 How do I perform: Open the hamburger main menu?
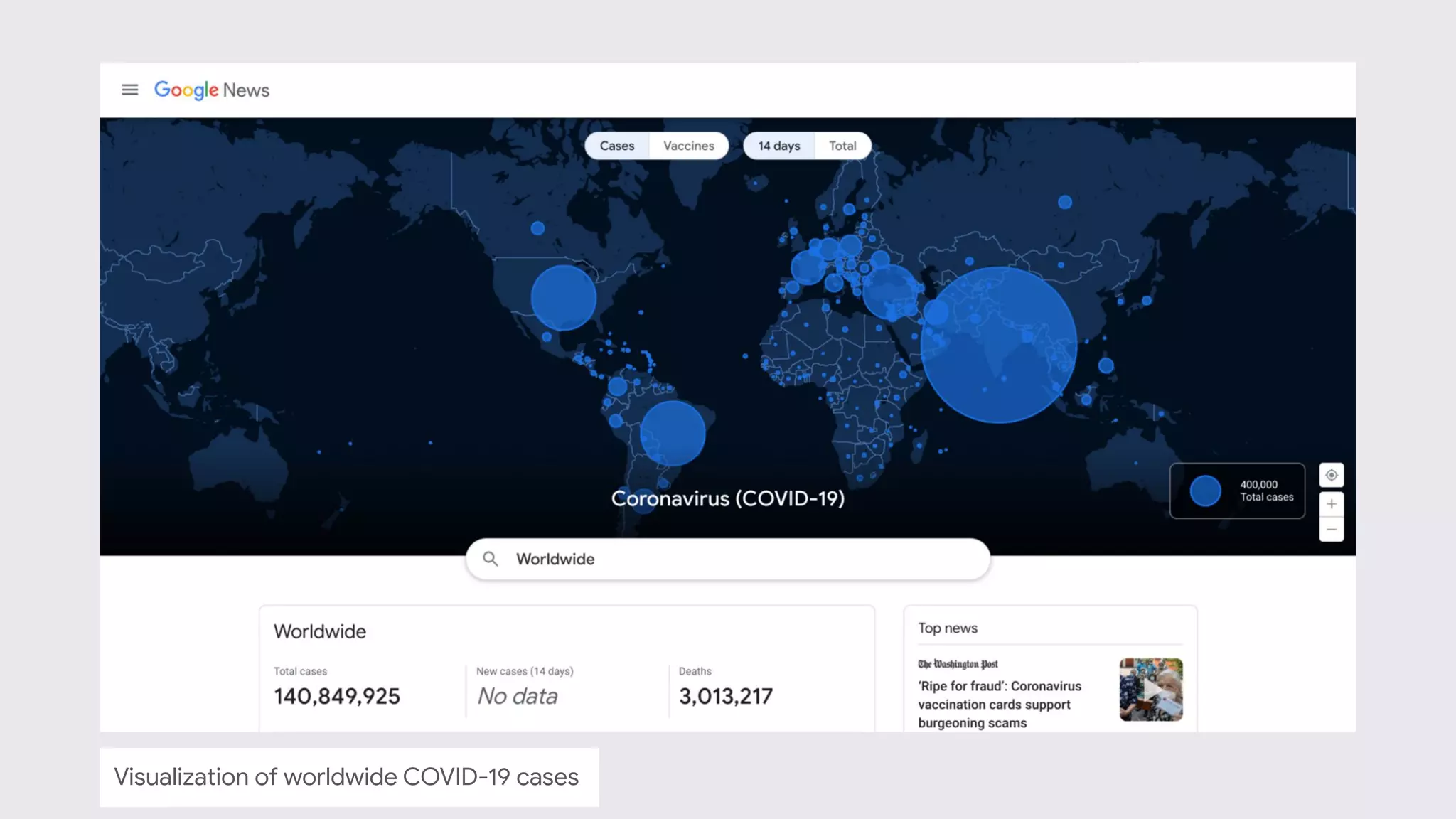[129, 90]
